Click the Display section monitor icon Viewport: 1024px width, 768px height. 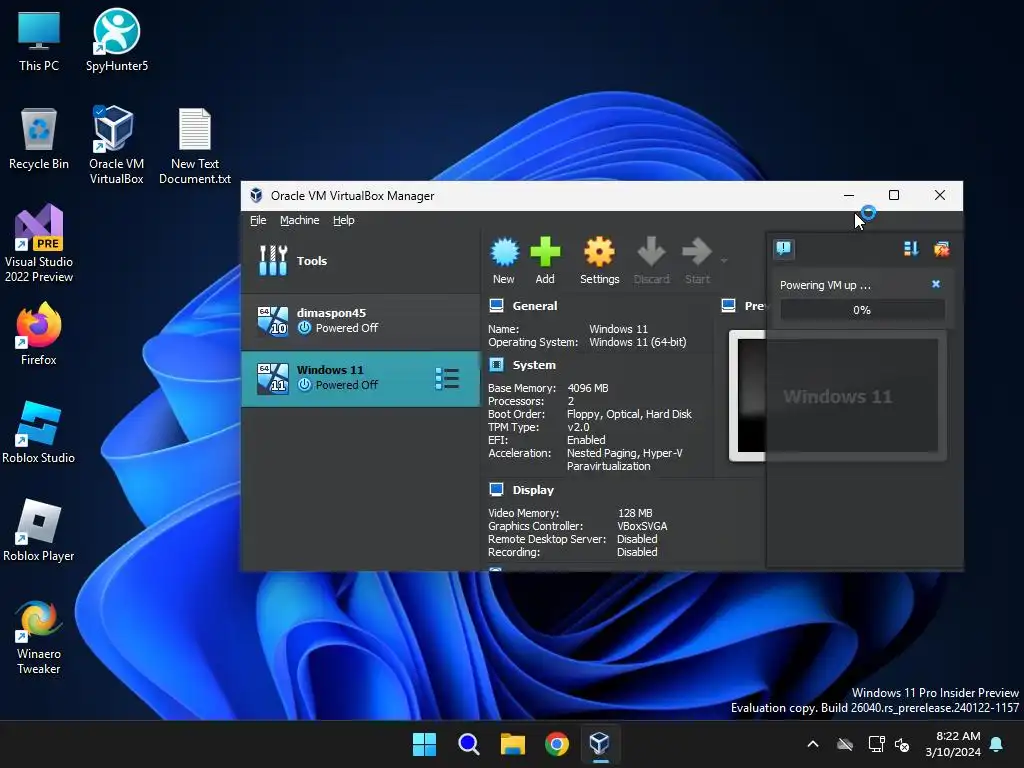(496, 489)
